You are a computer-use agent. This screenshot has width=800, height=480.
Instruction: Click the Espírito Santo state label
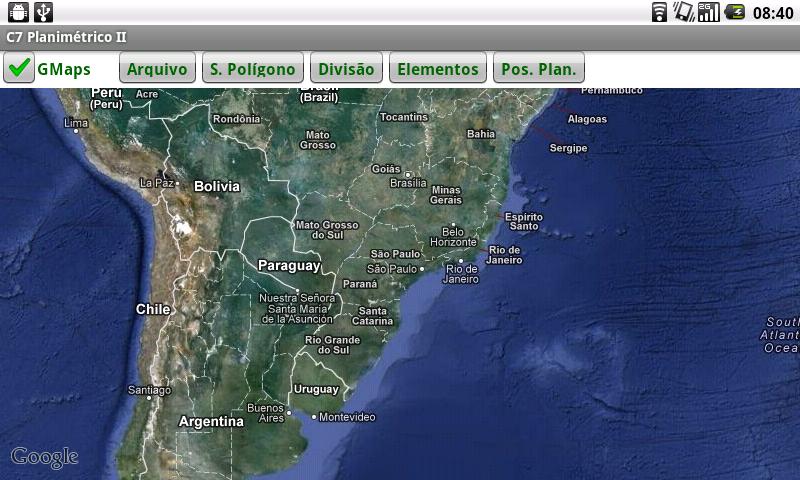(524, 221)
